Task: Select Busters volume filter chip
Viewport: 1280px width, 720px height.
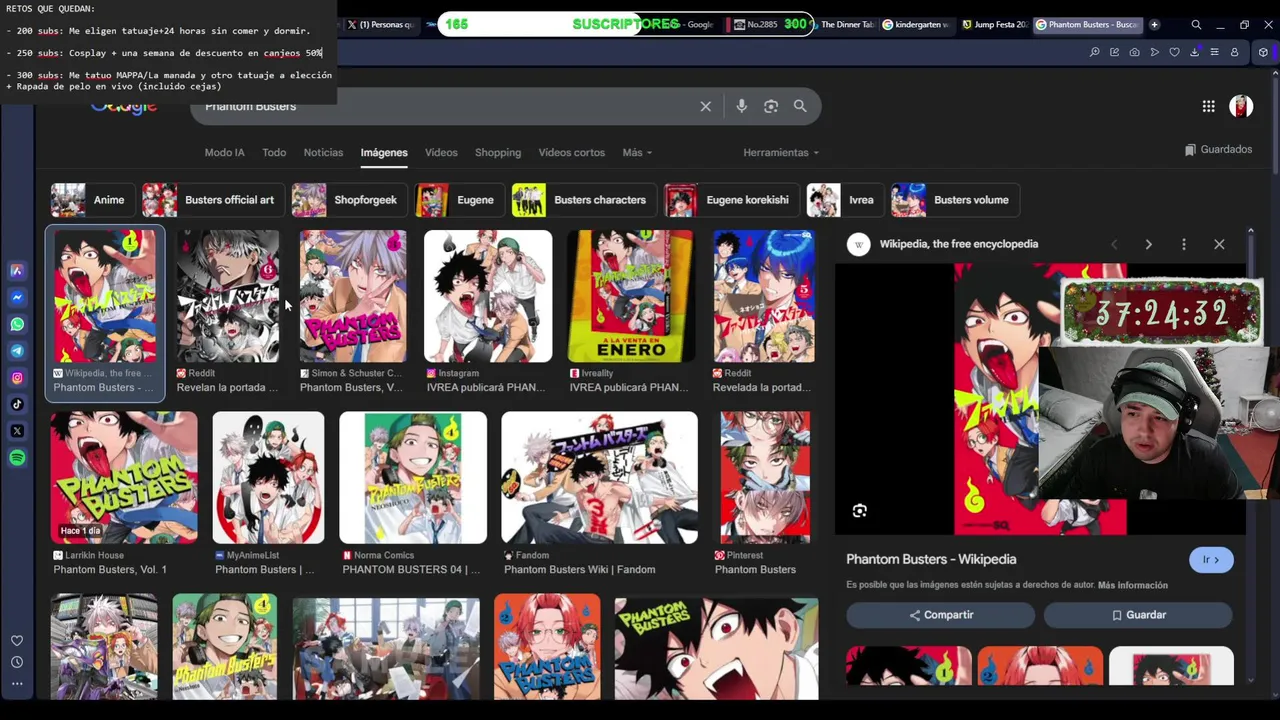Action: click(954, 200)
